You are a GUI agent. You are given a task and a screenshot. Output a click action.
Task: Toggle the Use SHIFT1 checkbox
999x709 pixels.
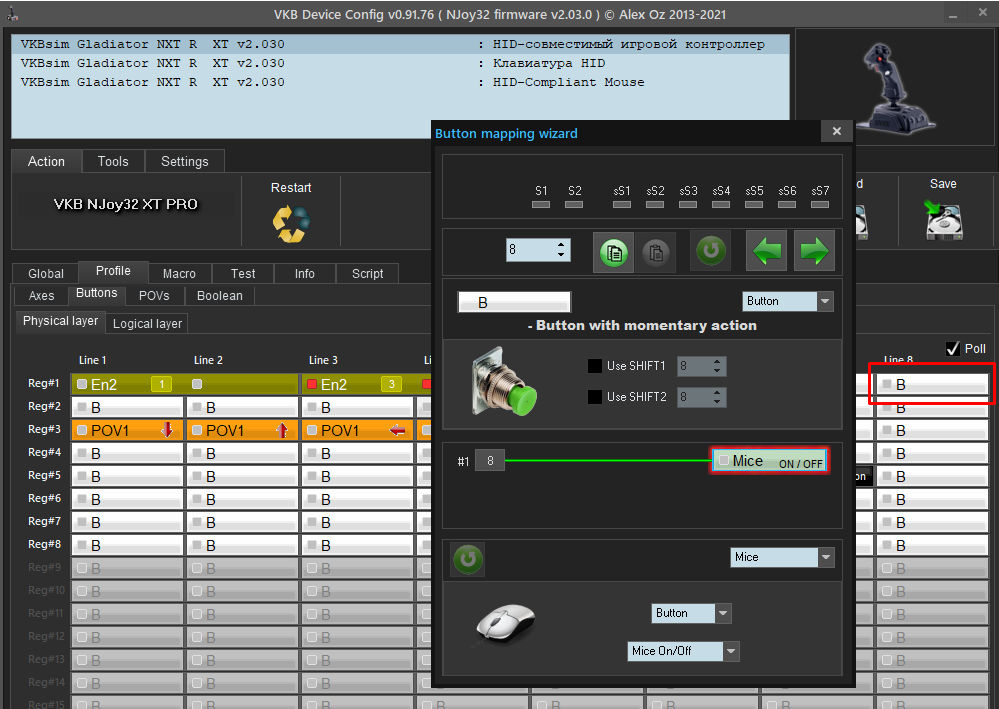[x=594, y=366]
